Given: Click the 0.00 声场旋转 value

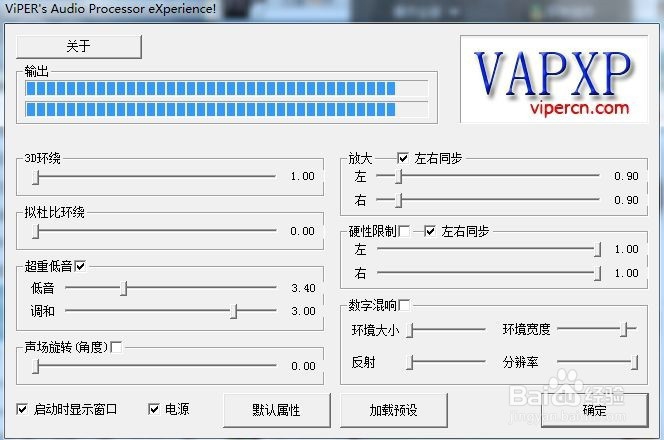Looking at the screenshot, I should point(303,366).
